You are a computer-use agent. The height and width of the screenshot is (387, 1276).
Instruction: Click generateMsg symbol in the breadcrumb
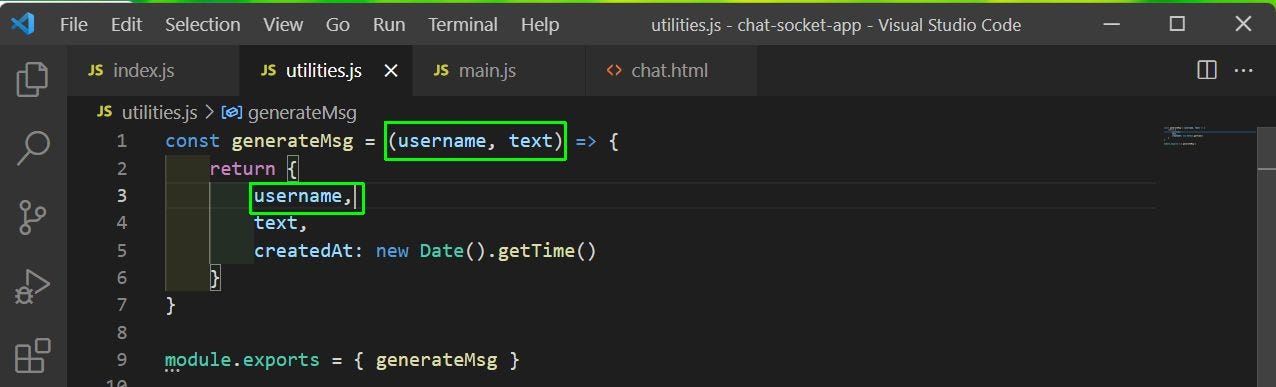pyautogui.click(x=301, y=112)
